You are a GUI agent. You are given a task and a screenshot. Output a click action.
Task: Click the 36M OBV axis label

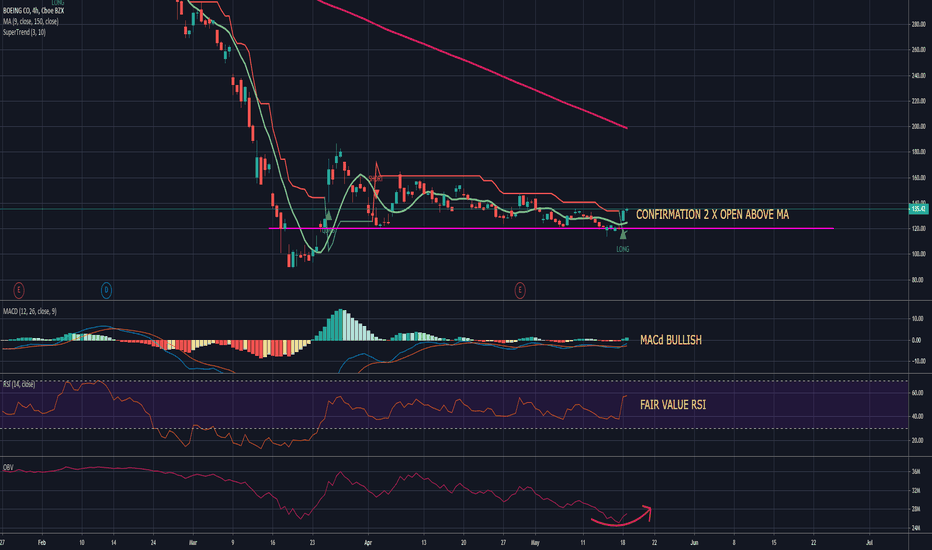[x=916, y=472]
